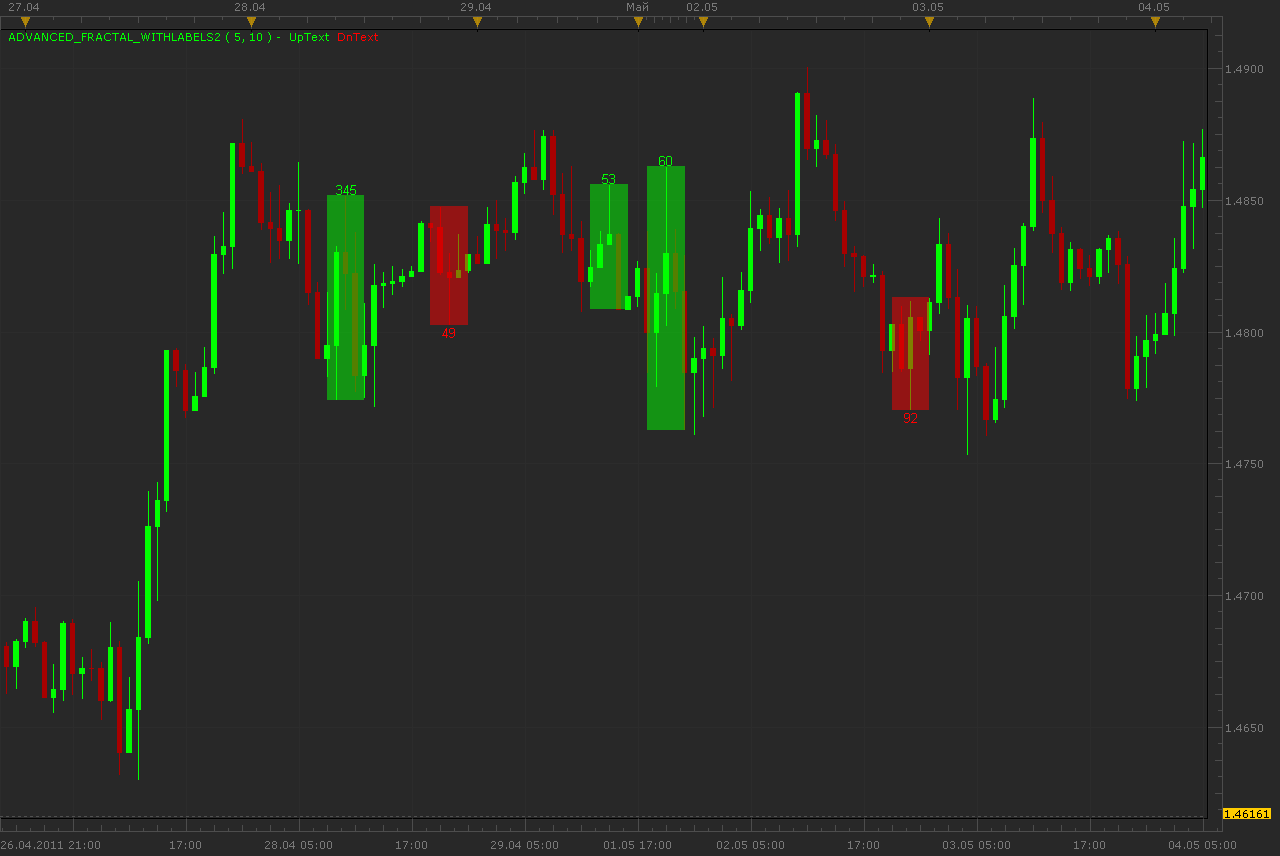Select the fractal label 345

(x=346, y=190)
